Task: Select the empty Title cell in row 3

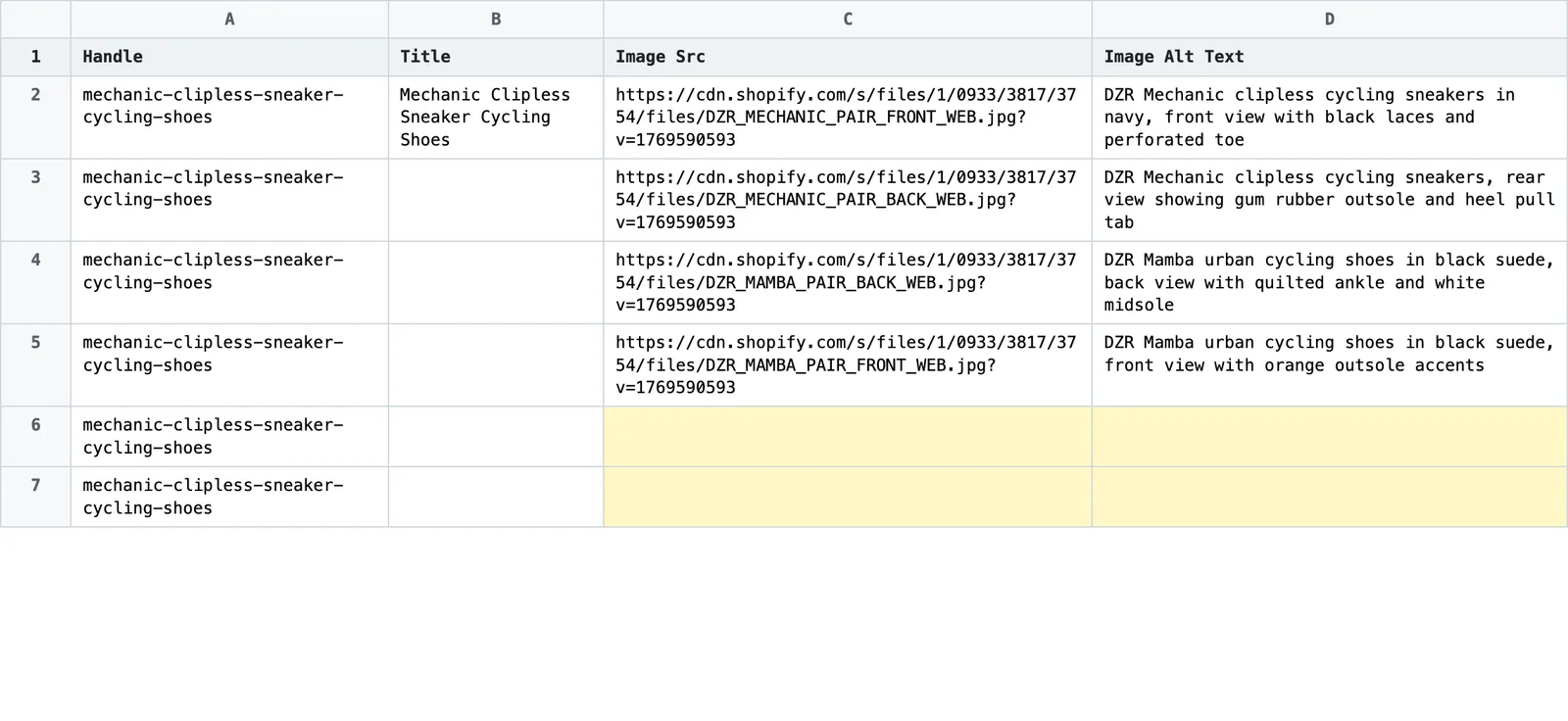Action: pos(496,200)
